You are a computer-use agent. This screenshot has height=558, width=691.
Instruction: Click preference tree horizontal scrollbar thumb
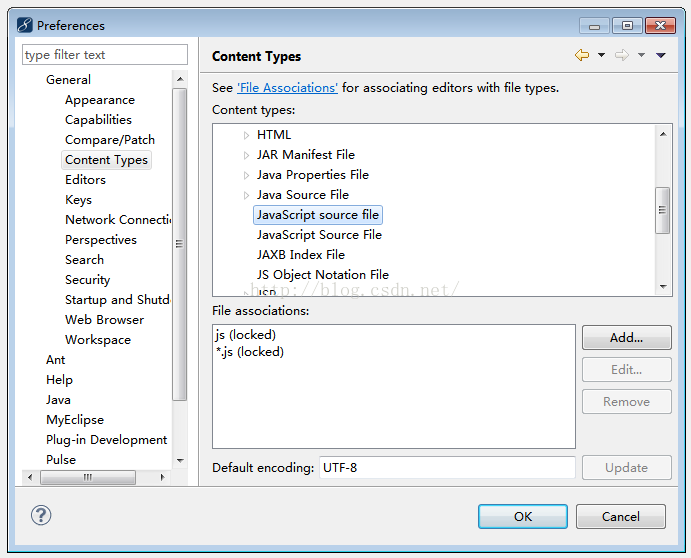[88, 477]
